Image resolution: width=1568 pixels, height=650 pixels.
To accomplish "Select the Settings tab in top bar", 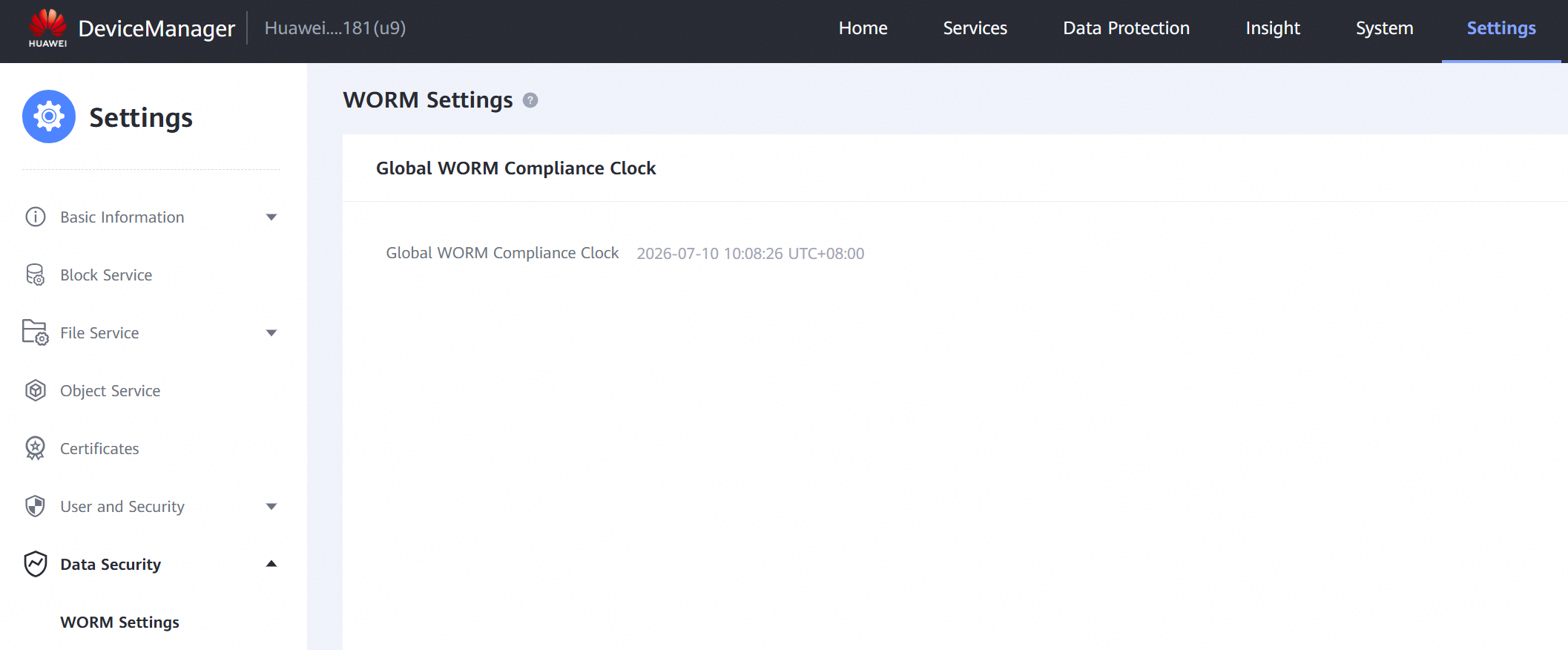I will pos(1501,28).
